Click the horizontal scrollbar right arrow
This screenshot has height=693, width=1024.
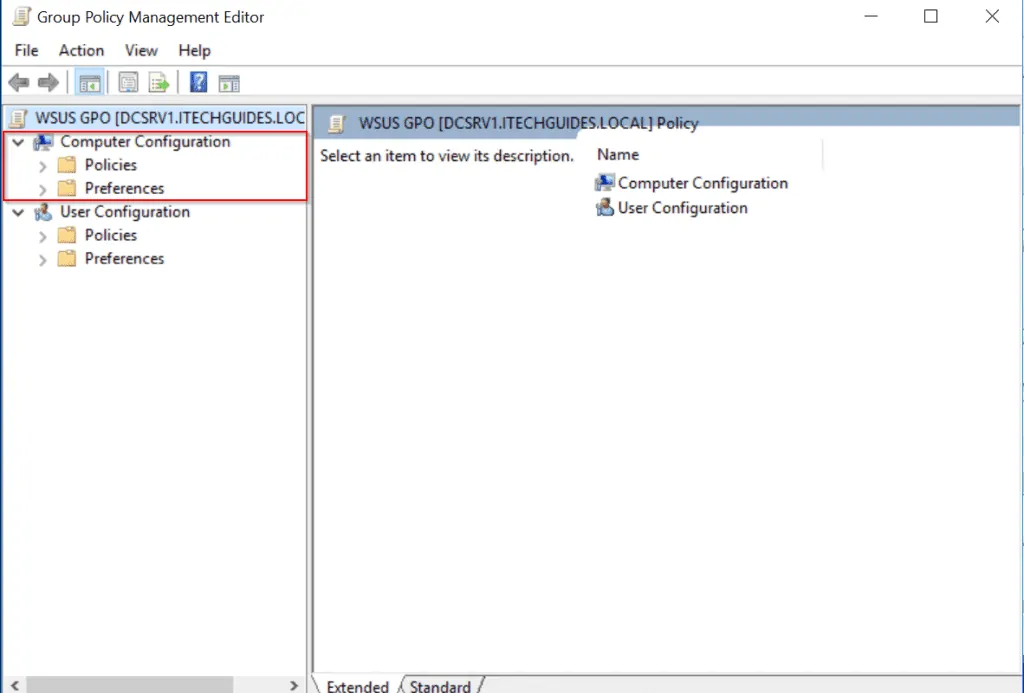pos(294,685)
